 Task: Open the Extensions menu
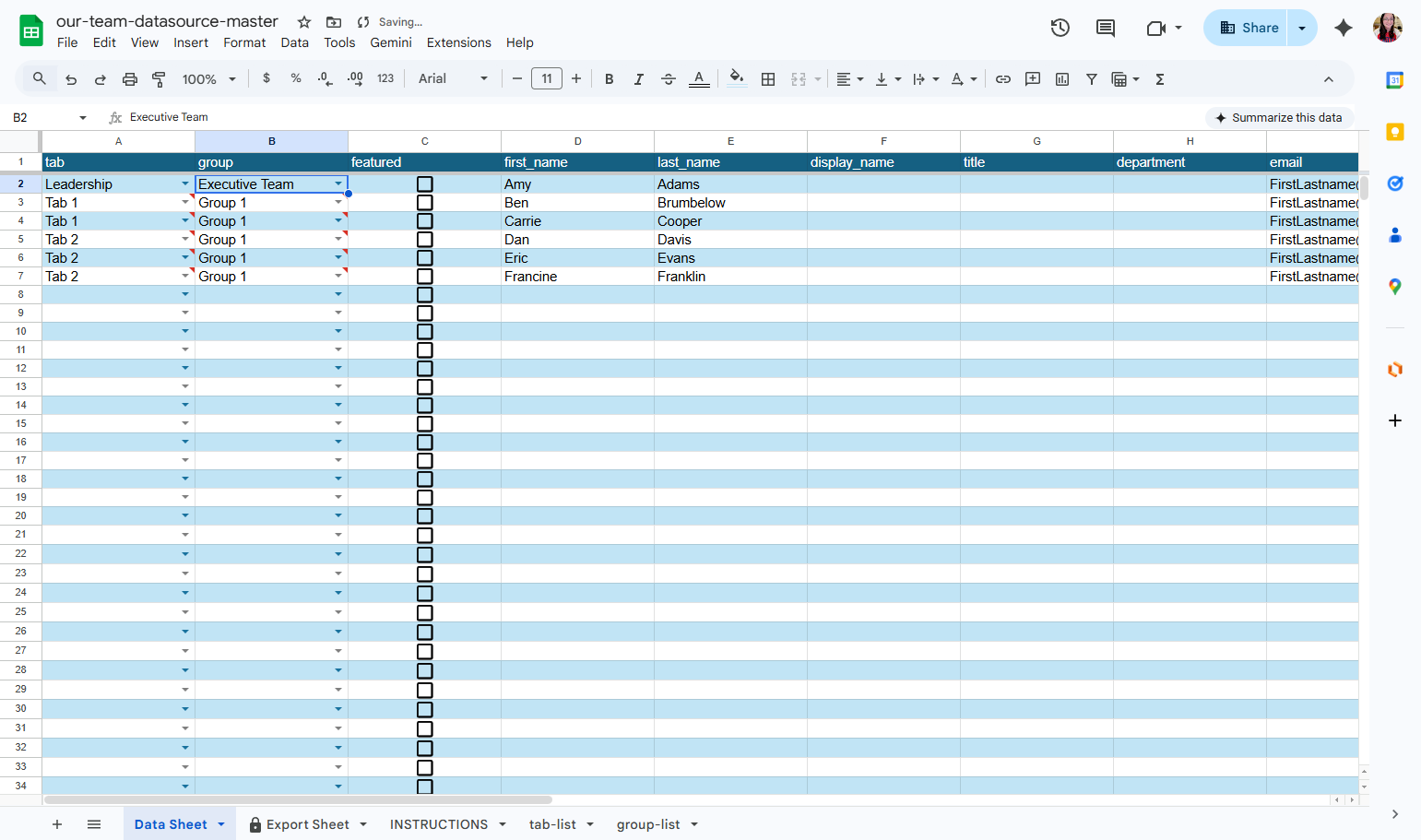tap(458, 42)
